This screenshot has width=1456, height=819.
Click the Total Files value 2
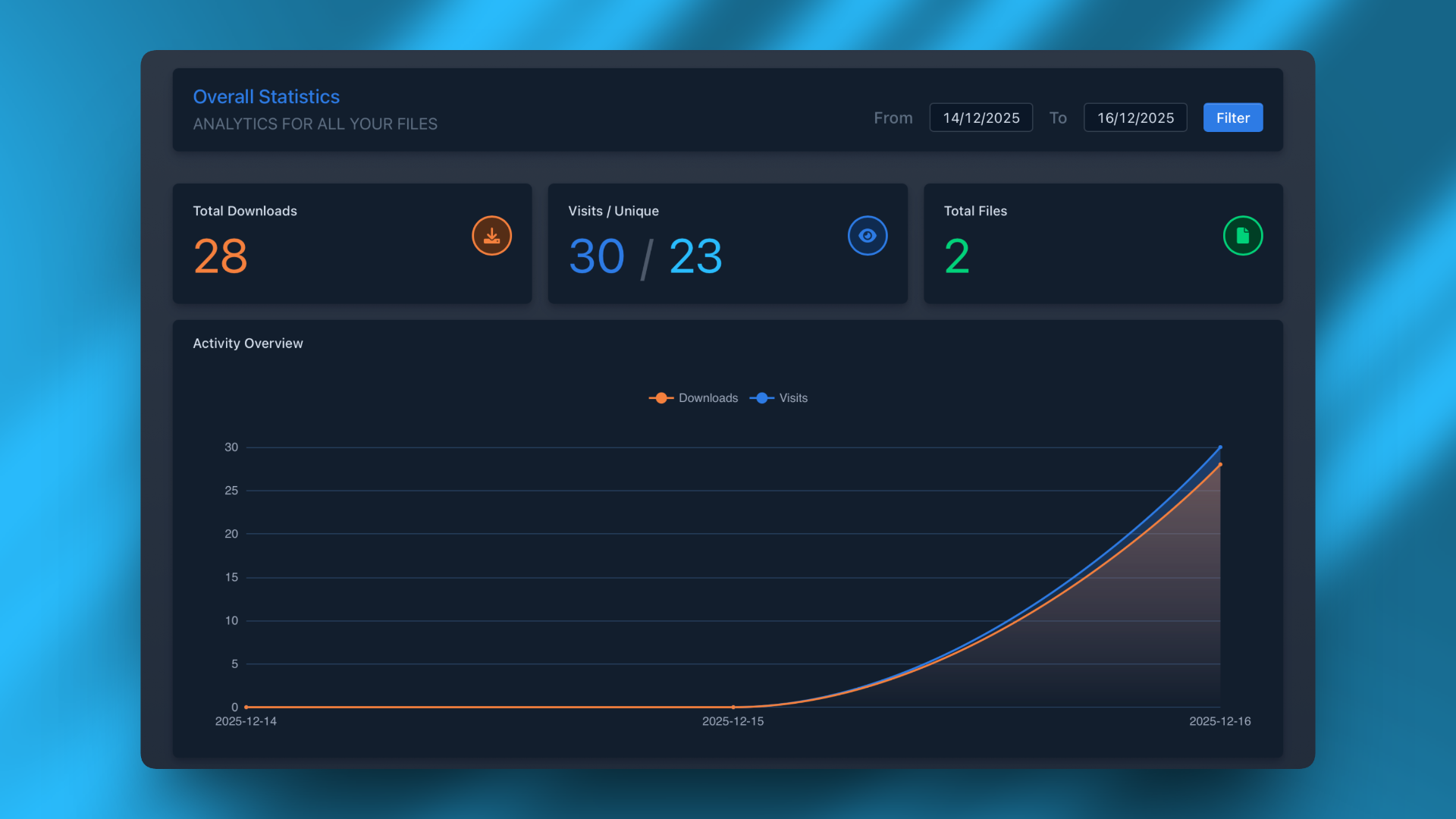(x=957, y=256)
